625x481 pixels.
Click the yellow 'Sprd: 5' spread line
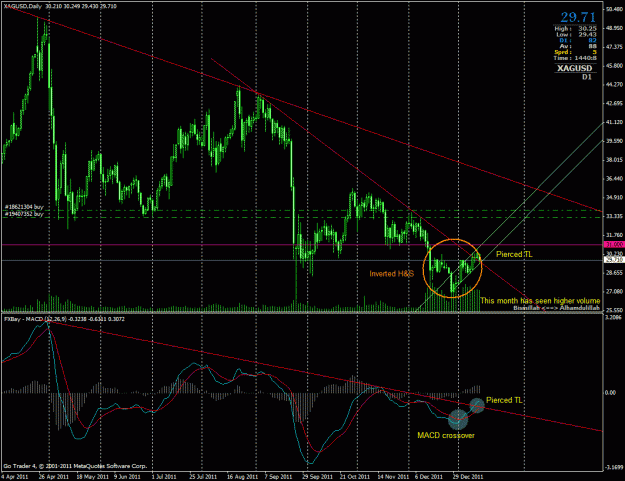[575, 52]
